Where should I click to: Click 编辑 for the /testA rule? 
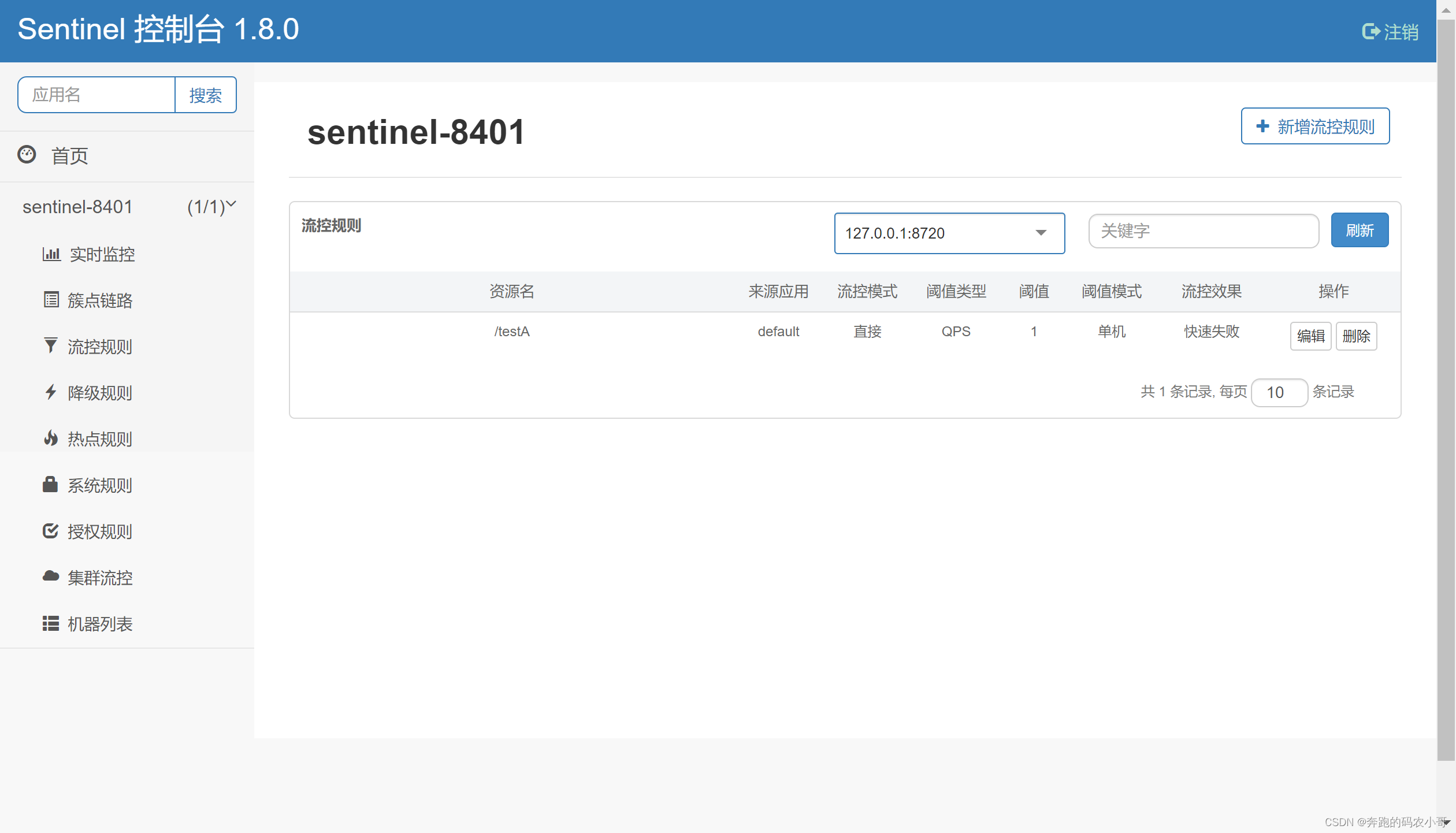tap(1310, 336)
